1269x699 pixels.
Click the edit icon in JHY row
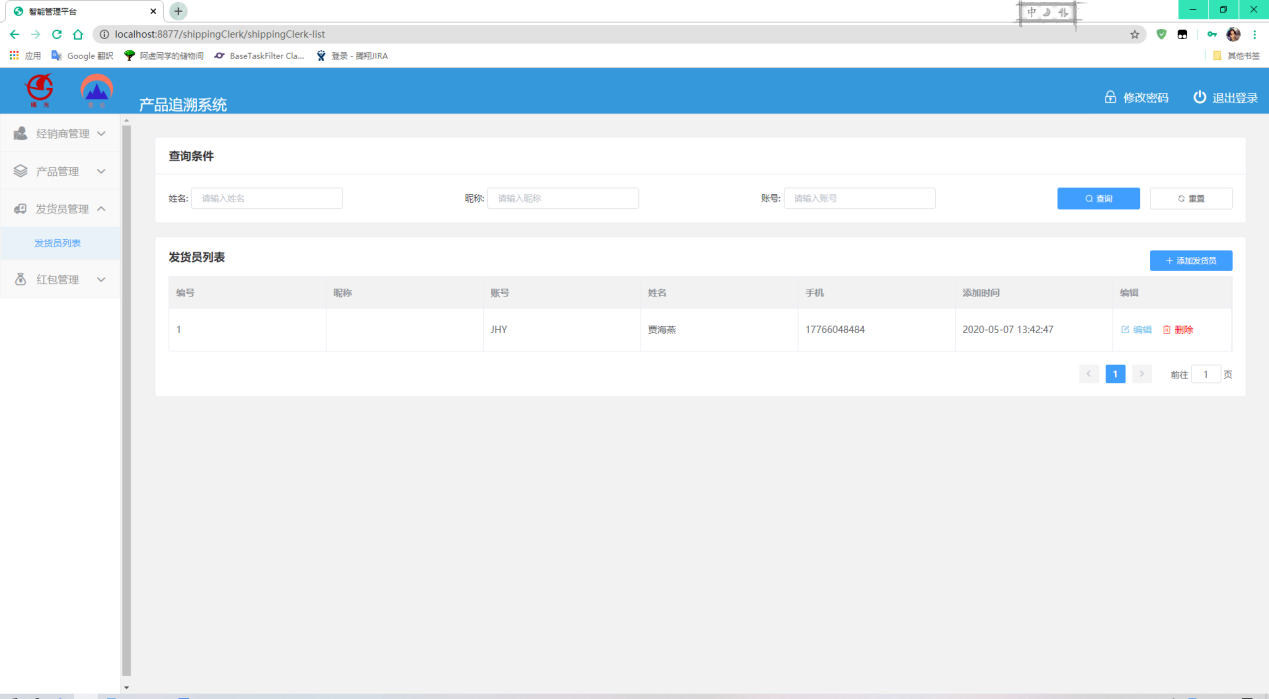pos(1125,330)
